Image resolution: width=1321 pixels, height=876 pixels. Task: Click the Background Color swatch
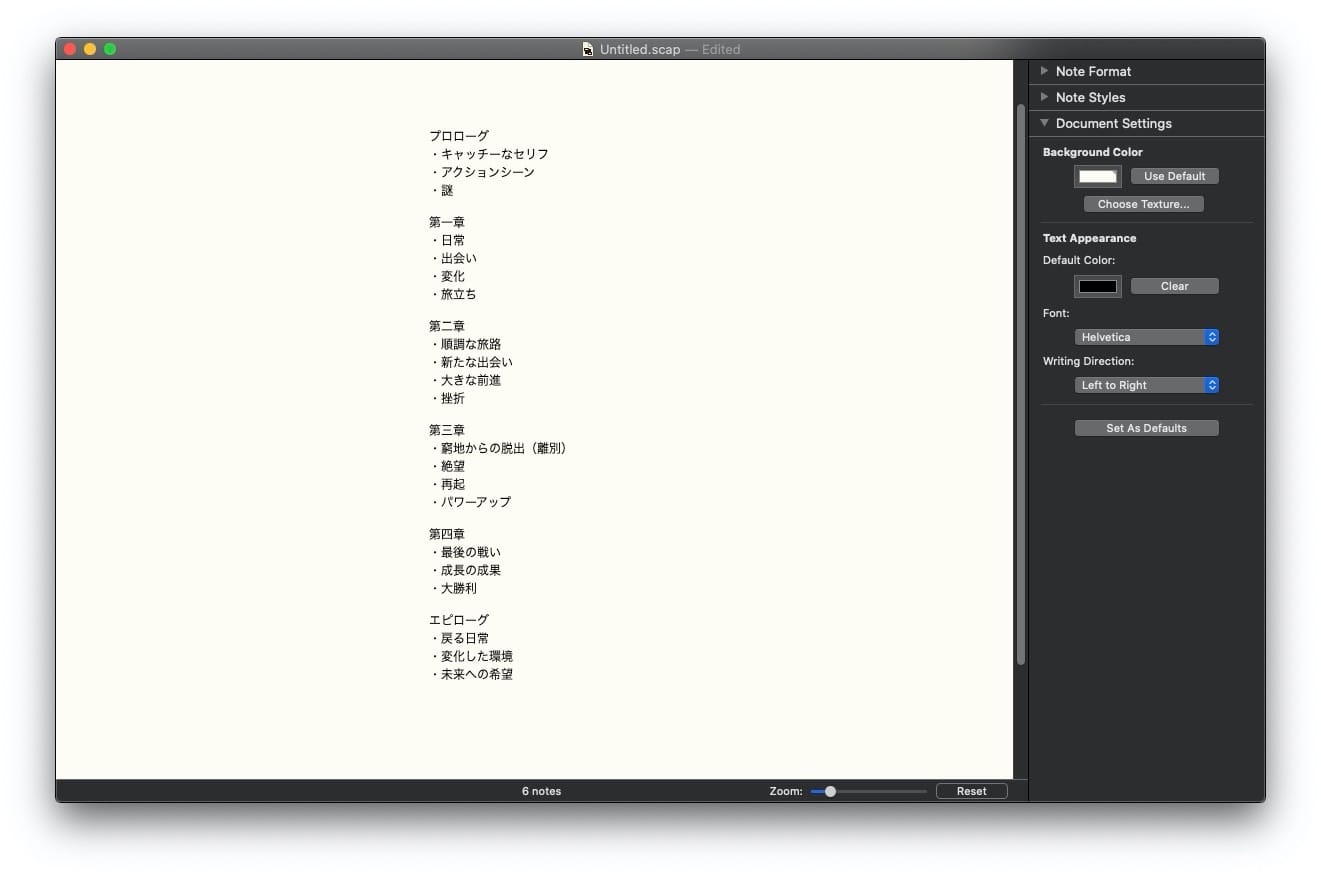1097,176
